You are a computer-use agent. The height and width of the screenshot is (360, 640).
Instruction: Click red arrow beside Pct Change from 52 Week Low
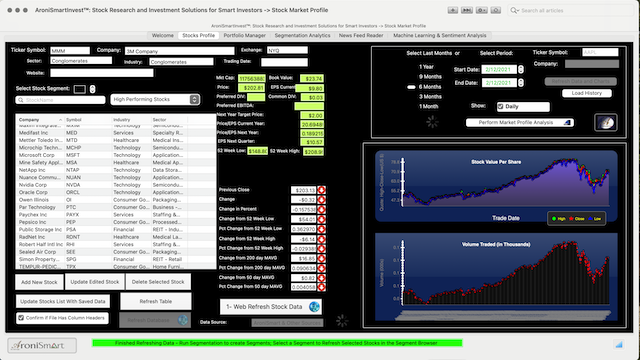point(322,229)
